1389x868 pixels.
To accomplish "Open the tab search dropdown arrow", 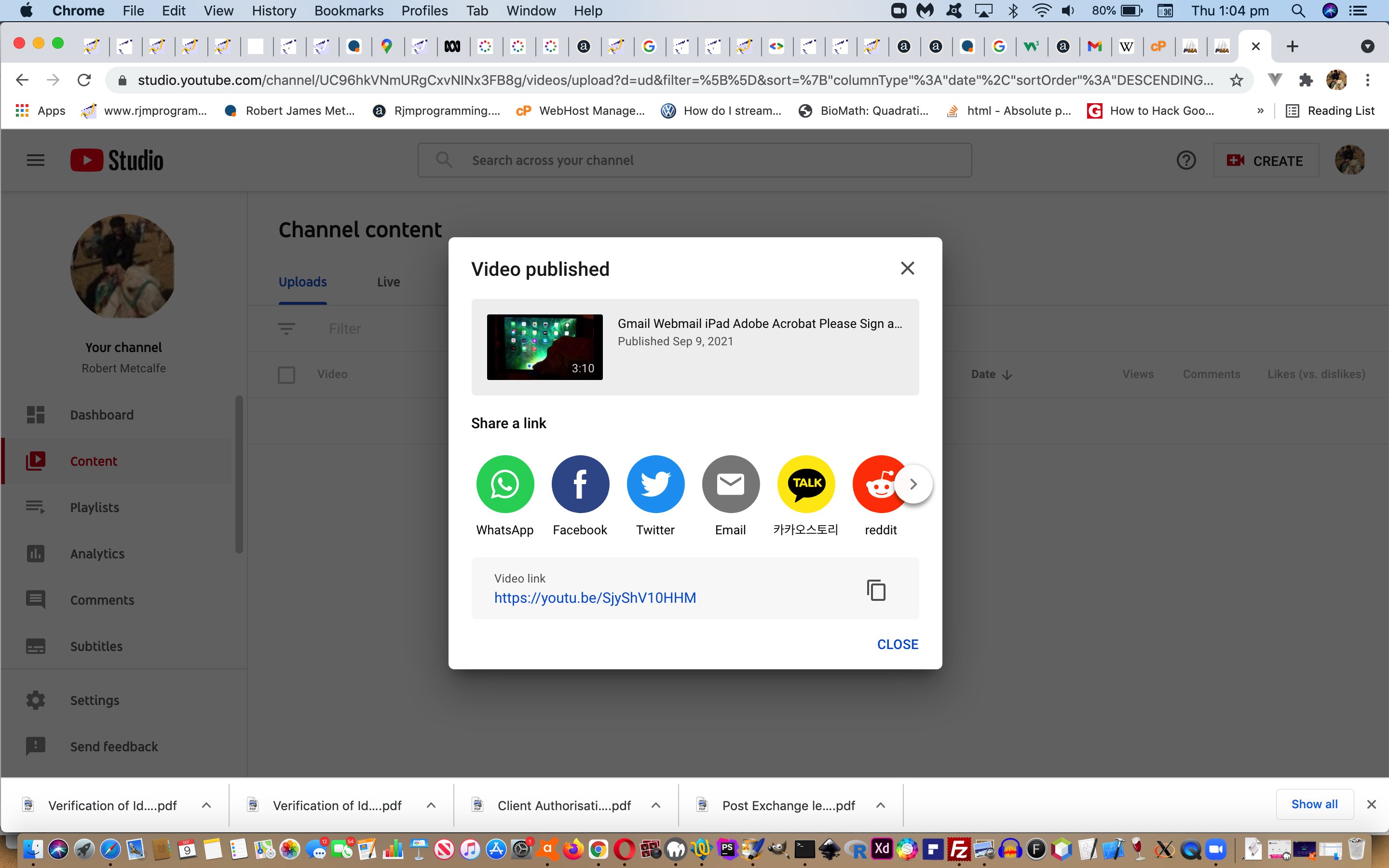I will pos(1368,46).
